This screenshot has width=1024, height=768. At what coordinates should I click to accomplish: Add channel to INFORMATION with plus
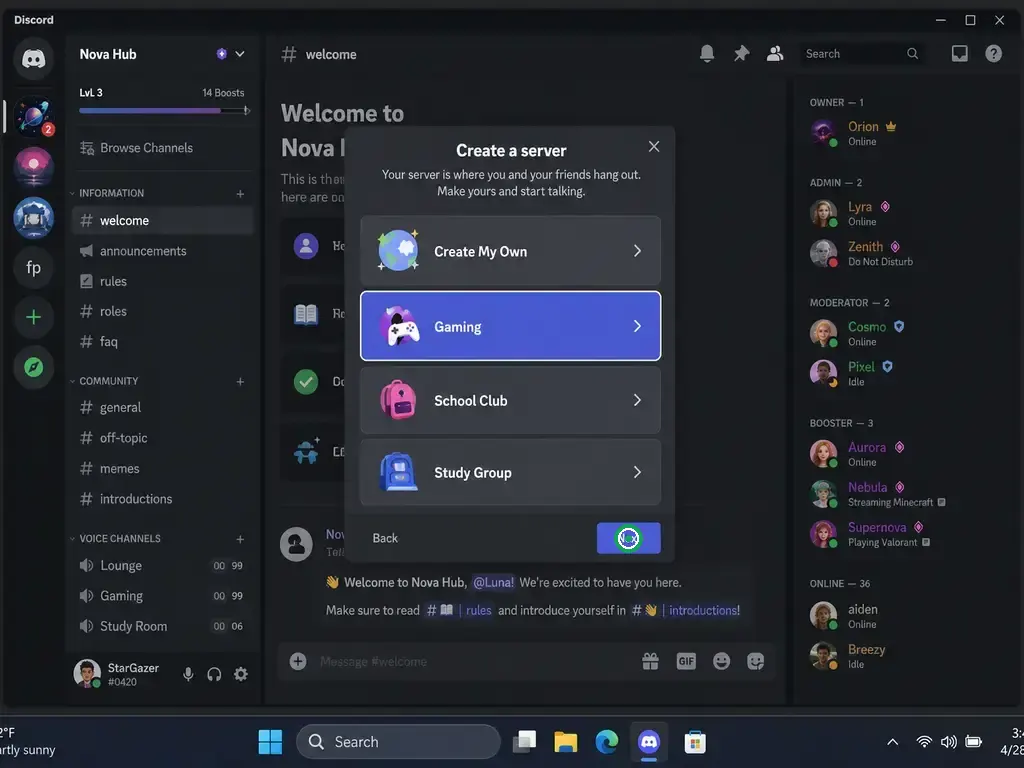tap(240, 194)
